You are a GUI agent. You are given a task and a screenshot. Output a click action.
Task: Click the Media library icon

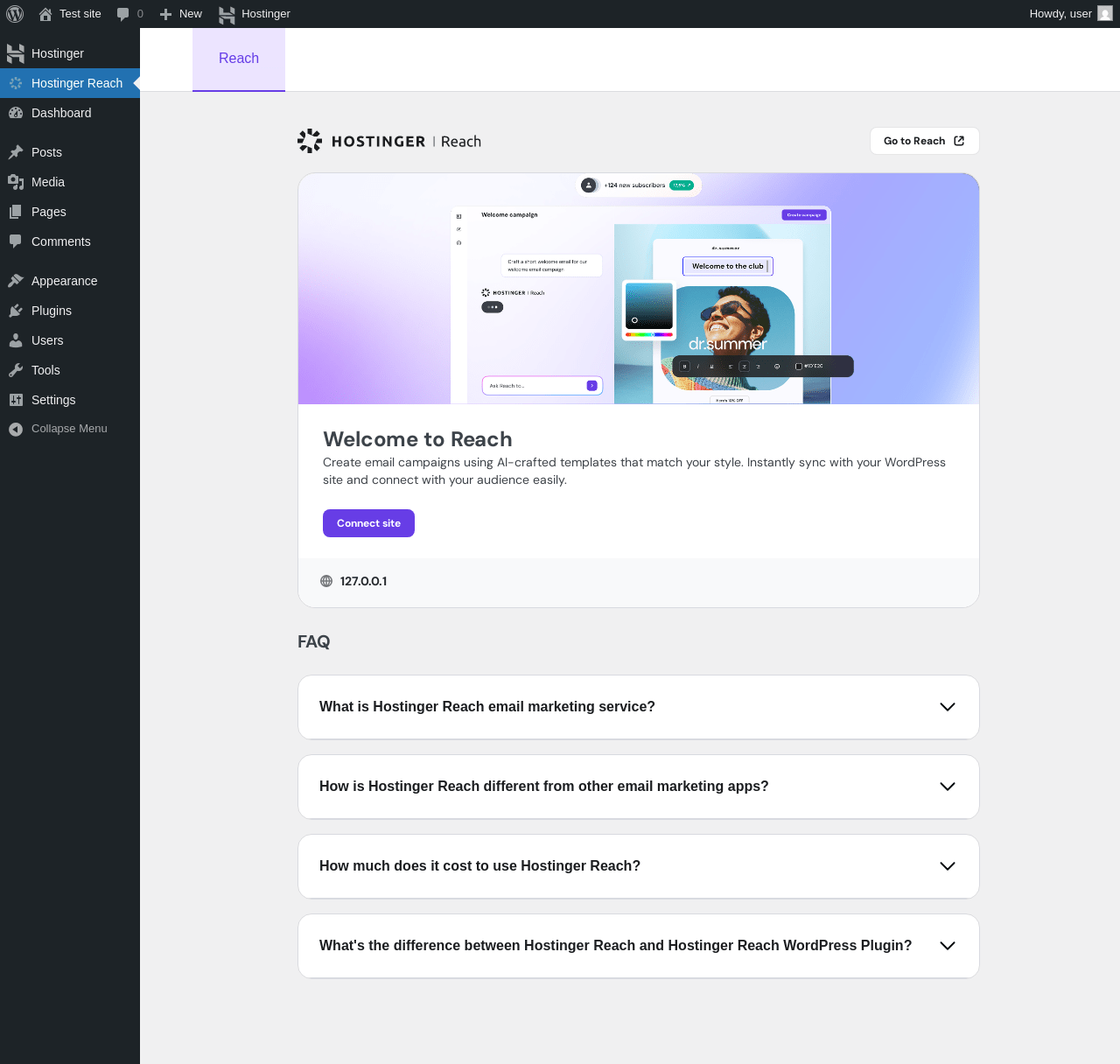[x=16, y=182]
